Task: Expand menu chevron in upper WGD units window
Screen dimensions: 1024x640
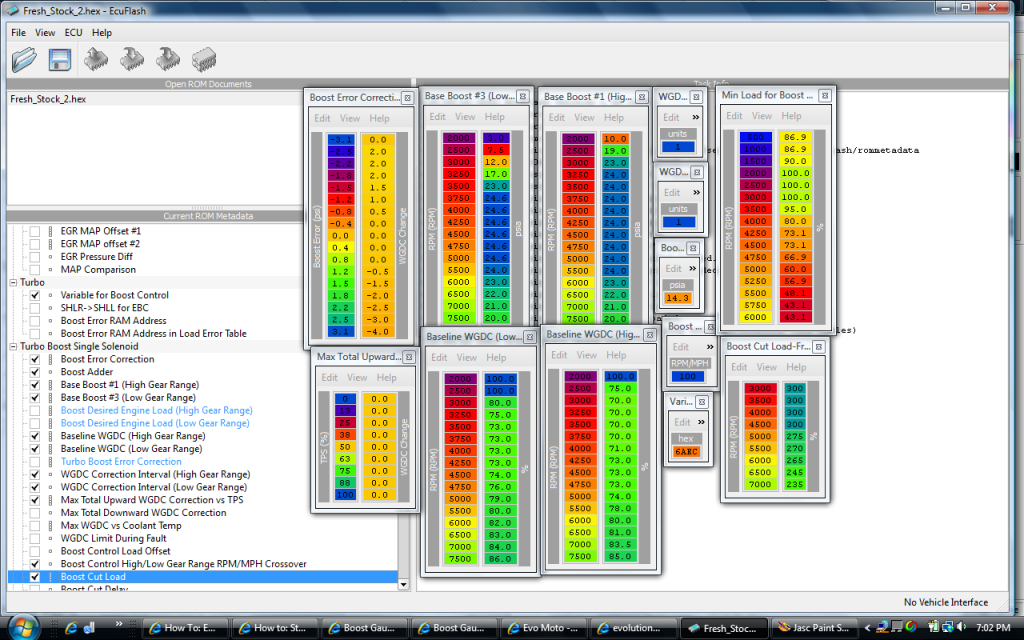Action: pos(696,118)
